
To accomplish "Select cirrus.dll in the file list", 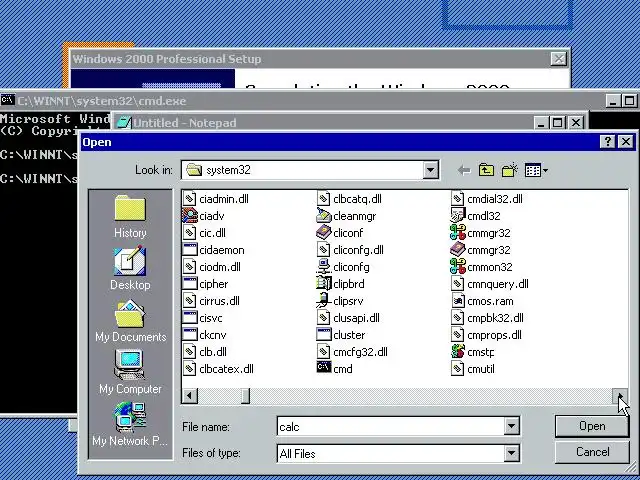I will pos(211,301).
